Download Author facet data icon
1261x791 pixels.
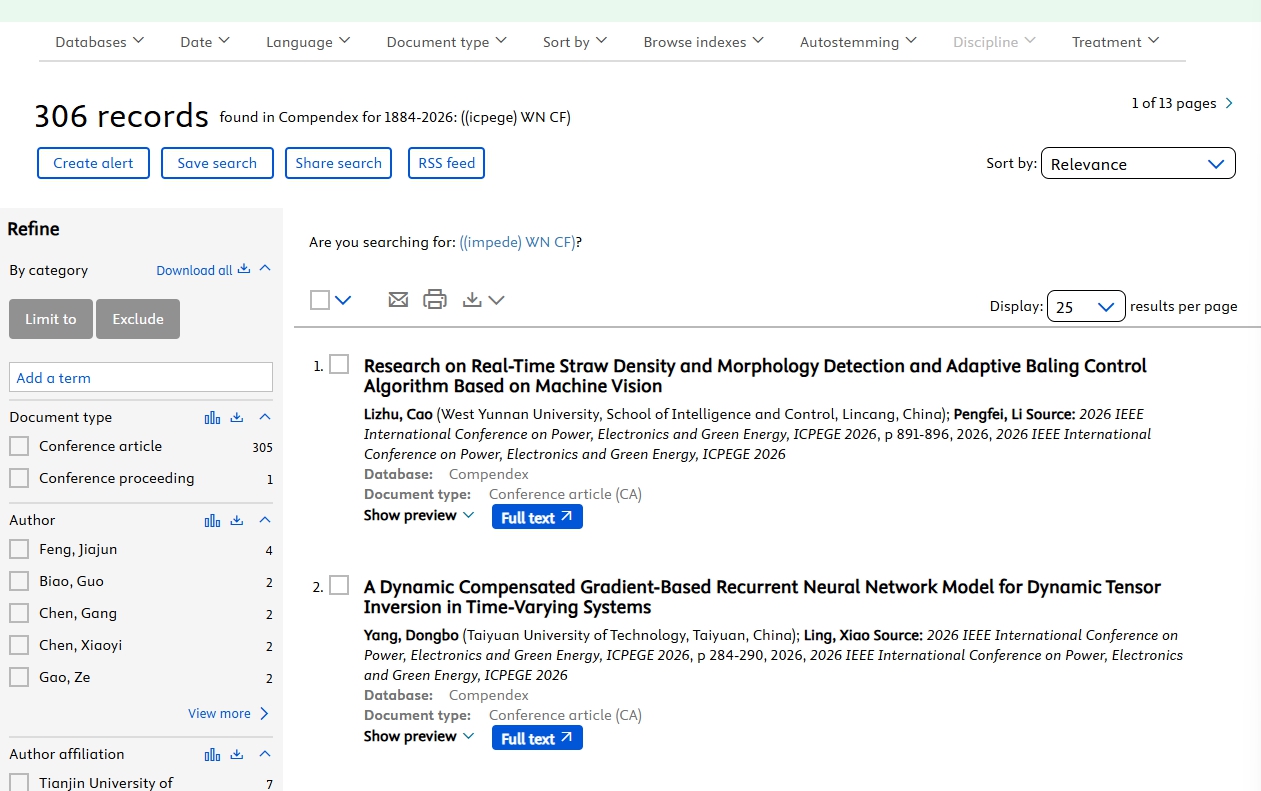tap(237, 520)
